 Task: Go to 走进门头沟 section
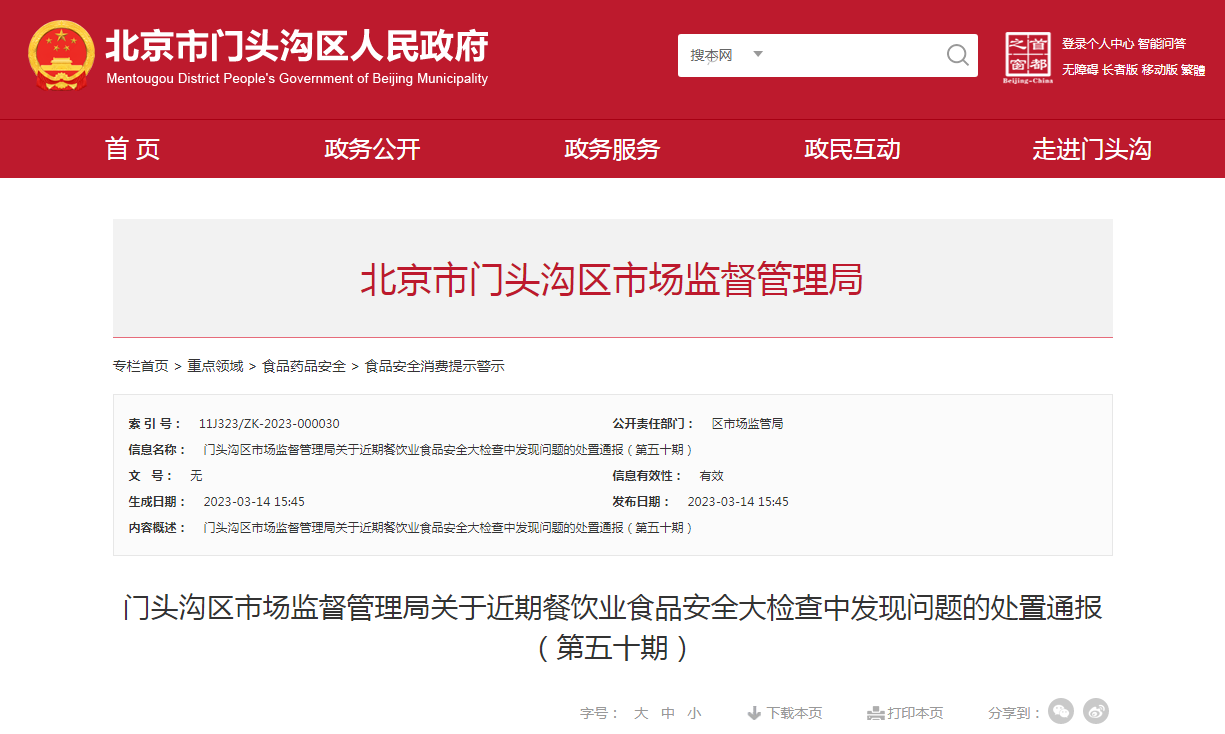point(1092,149)
